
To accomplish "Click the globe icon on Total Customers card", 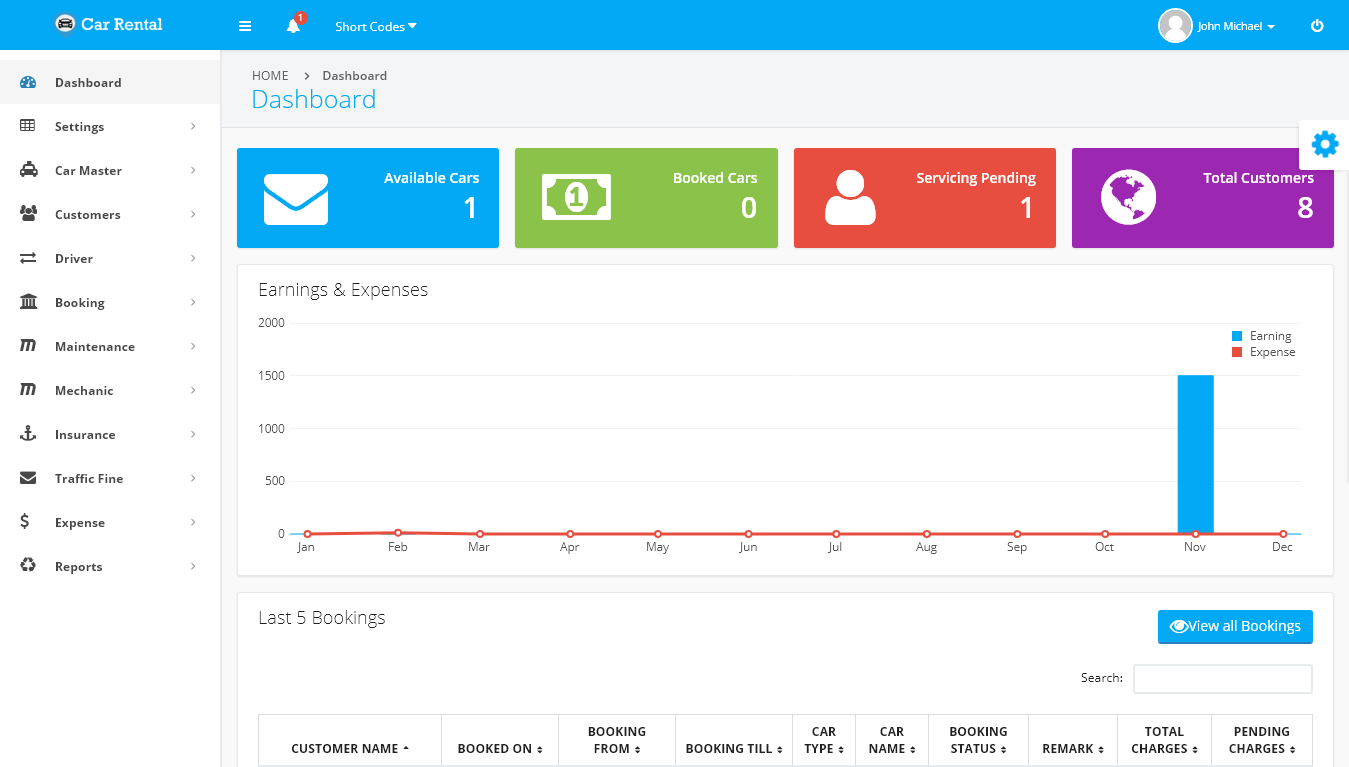I will (x=1128, y=197).
